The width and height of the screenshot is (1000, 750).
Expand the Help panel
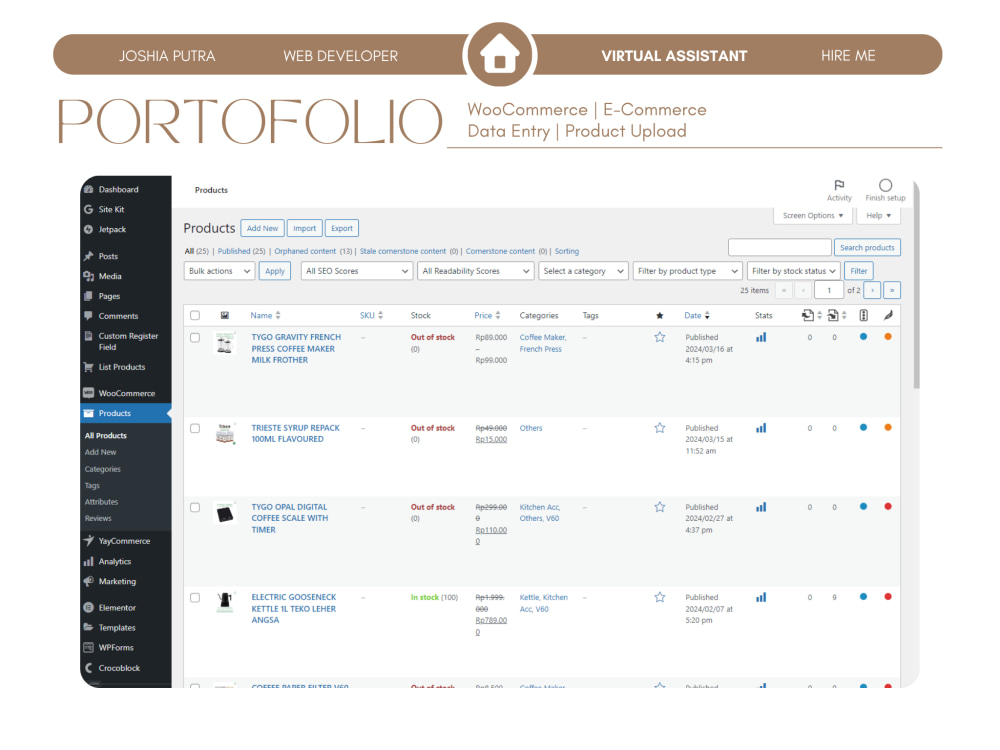(878, 216)
